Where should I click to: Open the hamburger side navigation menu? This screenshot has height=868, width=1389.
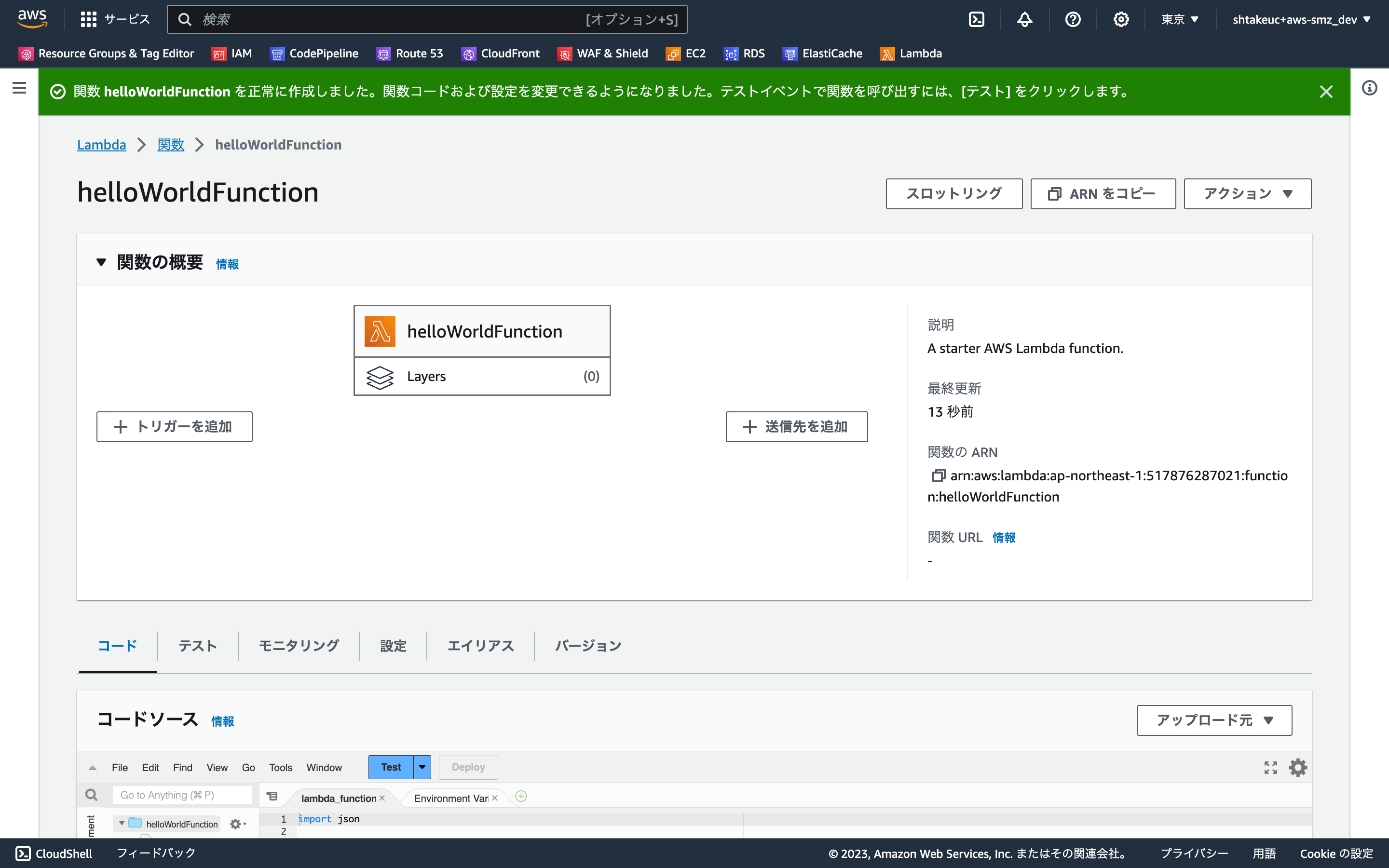tap(19, 88)
